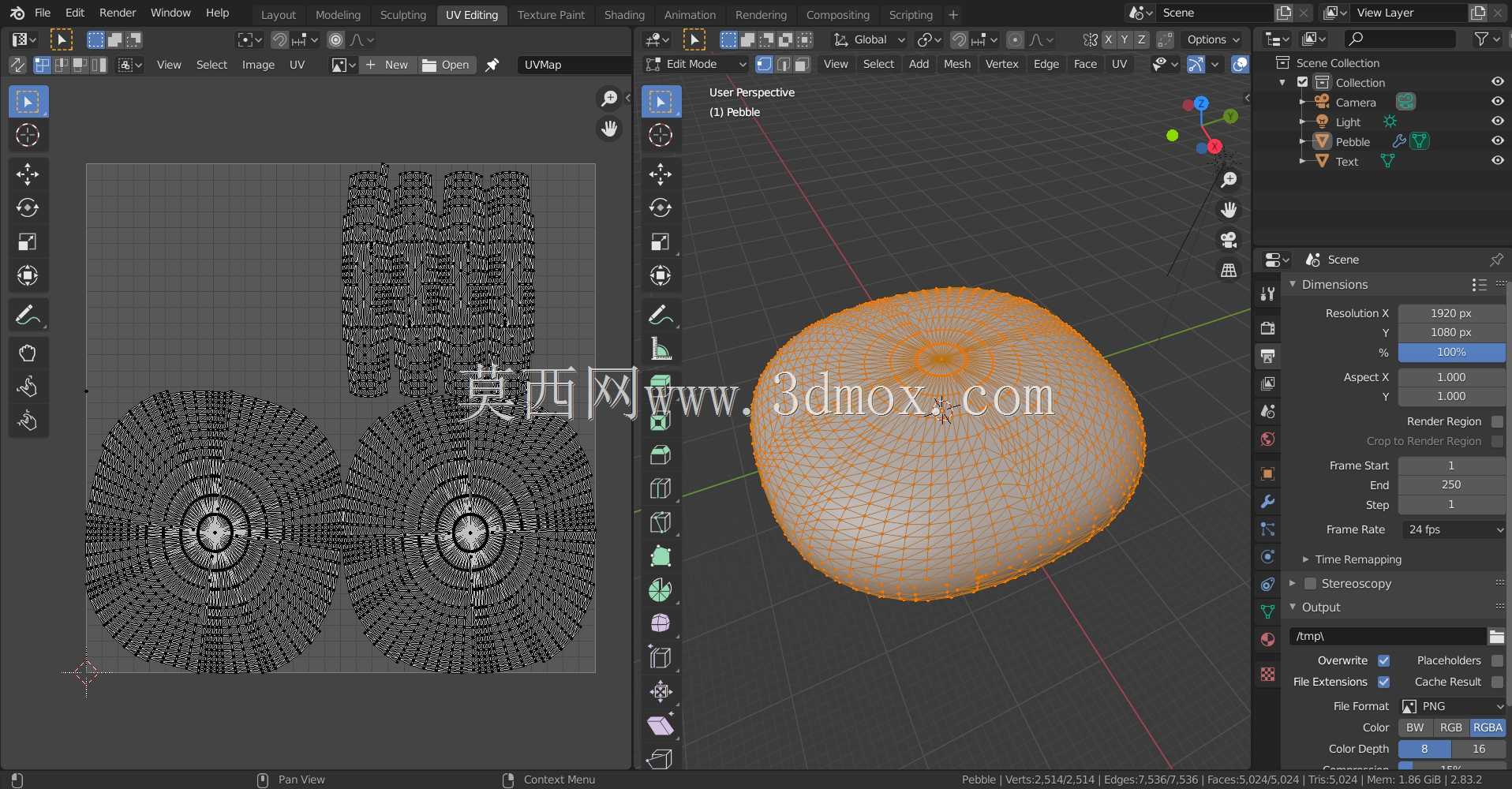Select the Bevel tool in 3D viewport
The height and width of the screenshot is (789, 1512).
click(661, 454)
